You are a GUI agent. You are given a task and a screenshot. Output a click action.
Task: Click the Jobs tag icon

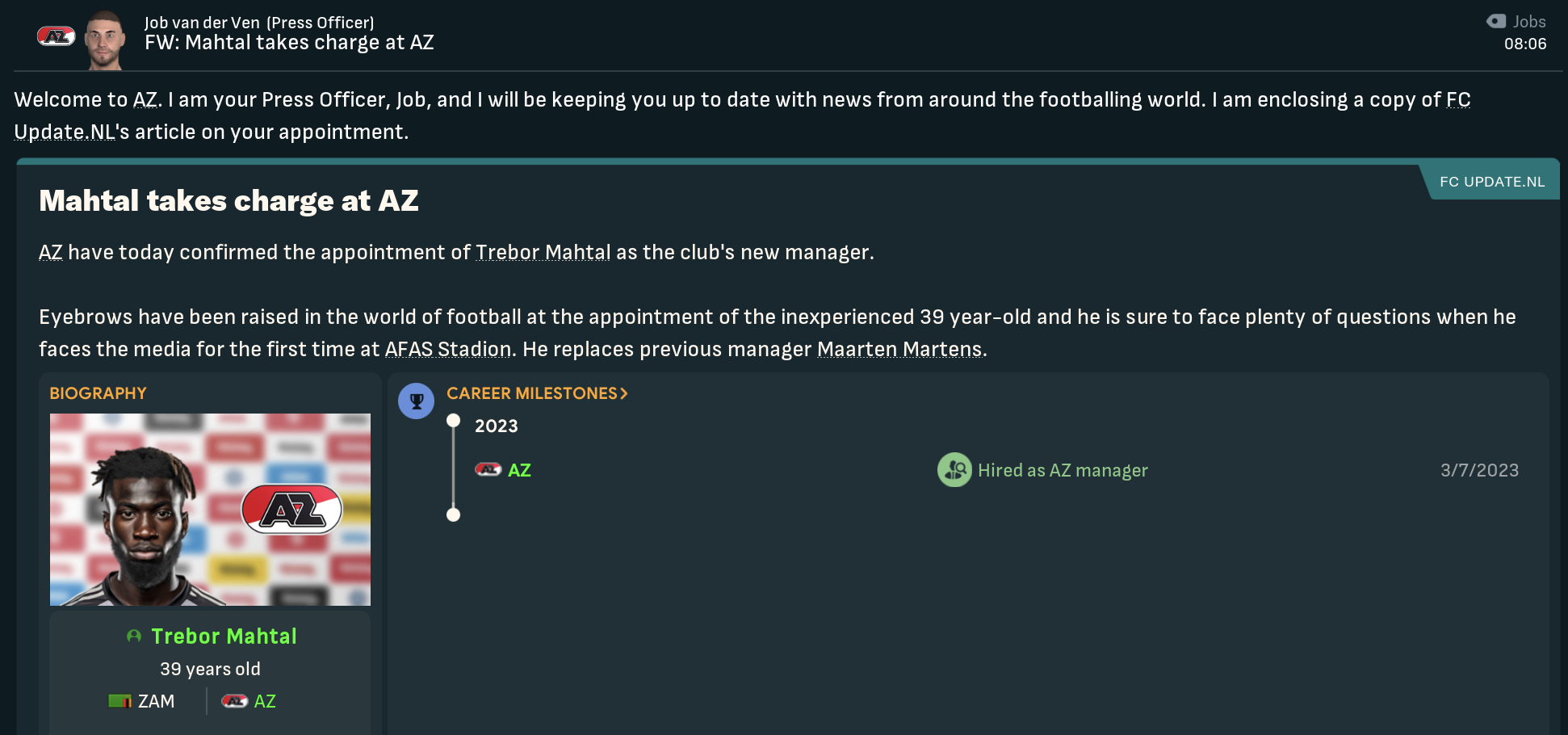pyautogui.click(x=1496, y=22)
